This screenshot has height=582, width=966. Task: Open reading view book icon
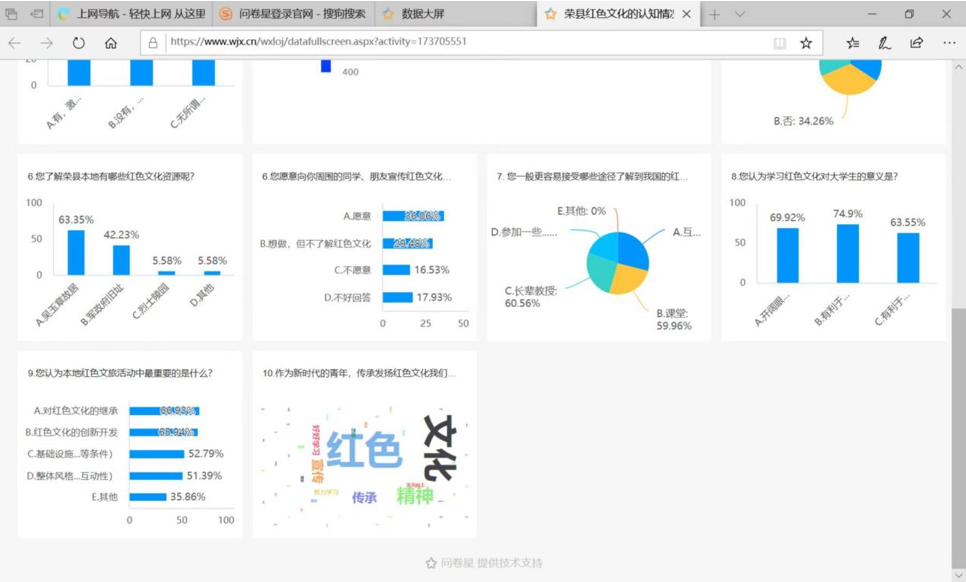point(780,43)
